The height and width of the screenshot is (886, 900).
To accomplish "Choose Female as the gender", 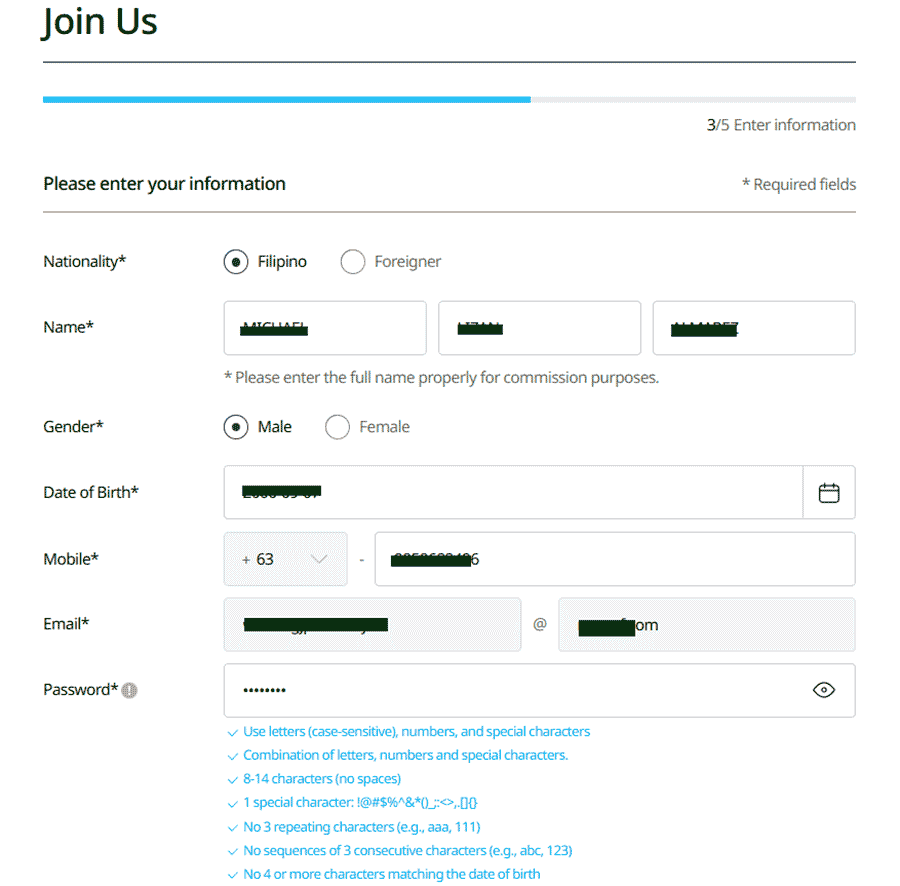I will click(338, 427).
